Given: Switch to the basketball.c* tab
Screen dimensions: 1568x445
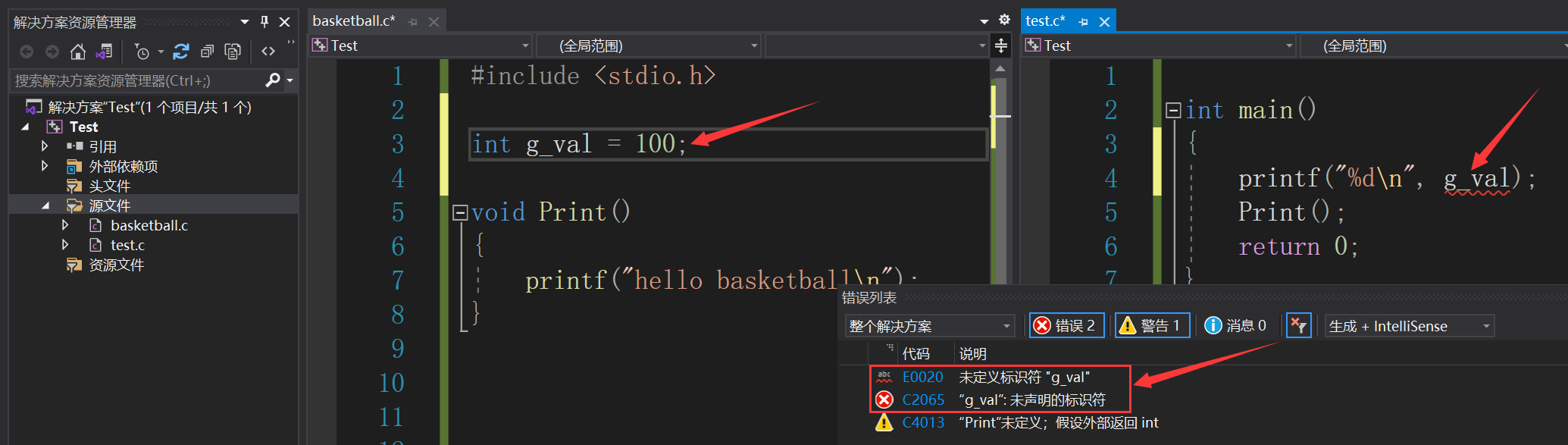Looking at the screenshot, I should point(354,21).
